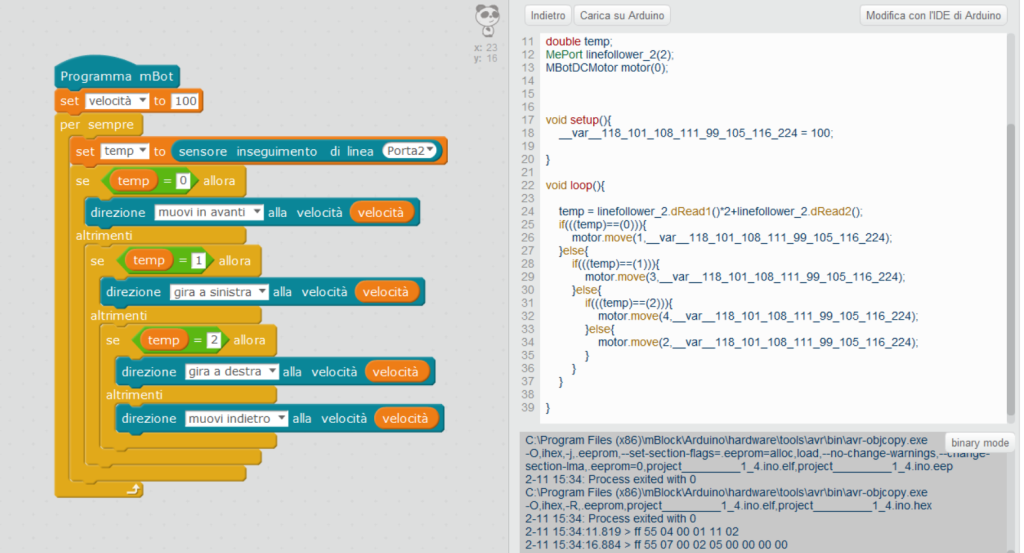This screenshot has height=553, width=1024.
Task: Open 'muovi indietro' direction dropdown
Action: click(236, 419)
